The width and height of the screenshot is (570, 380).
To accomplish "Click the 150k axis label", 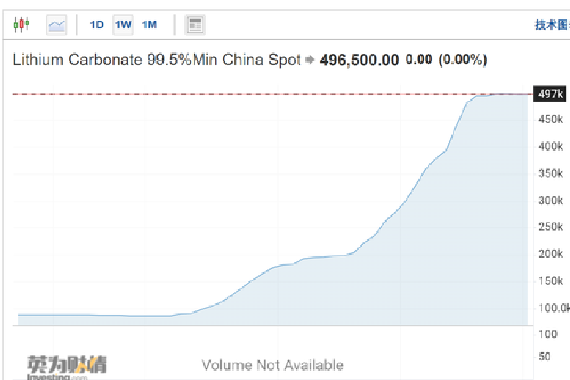I will (x=550, y=281).
